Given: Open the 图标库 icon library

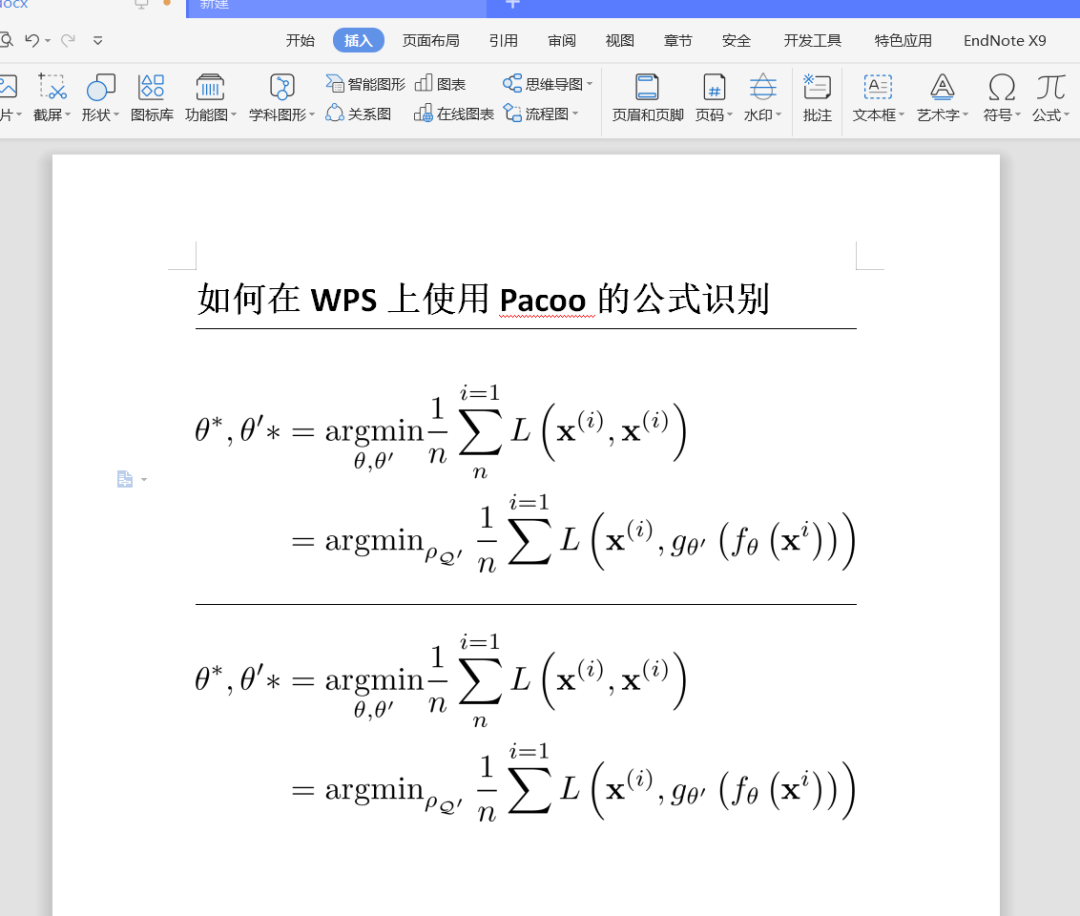Looking at the screenshot, I should click(152, 98).
